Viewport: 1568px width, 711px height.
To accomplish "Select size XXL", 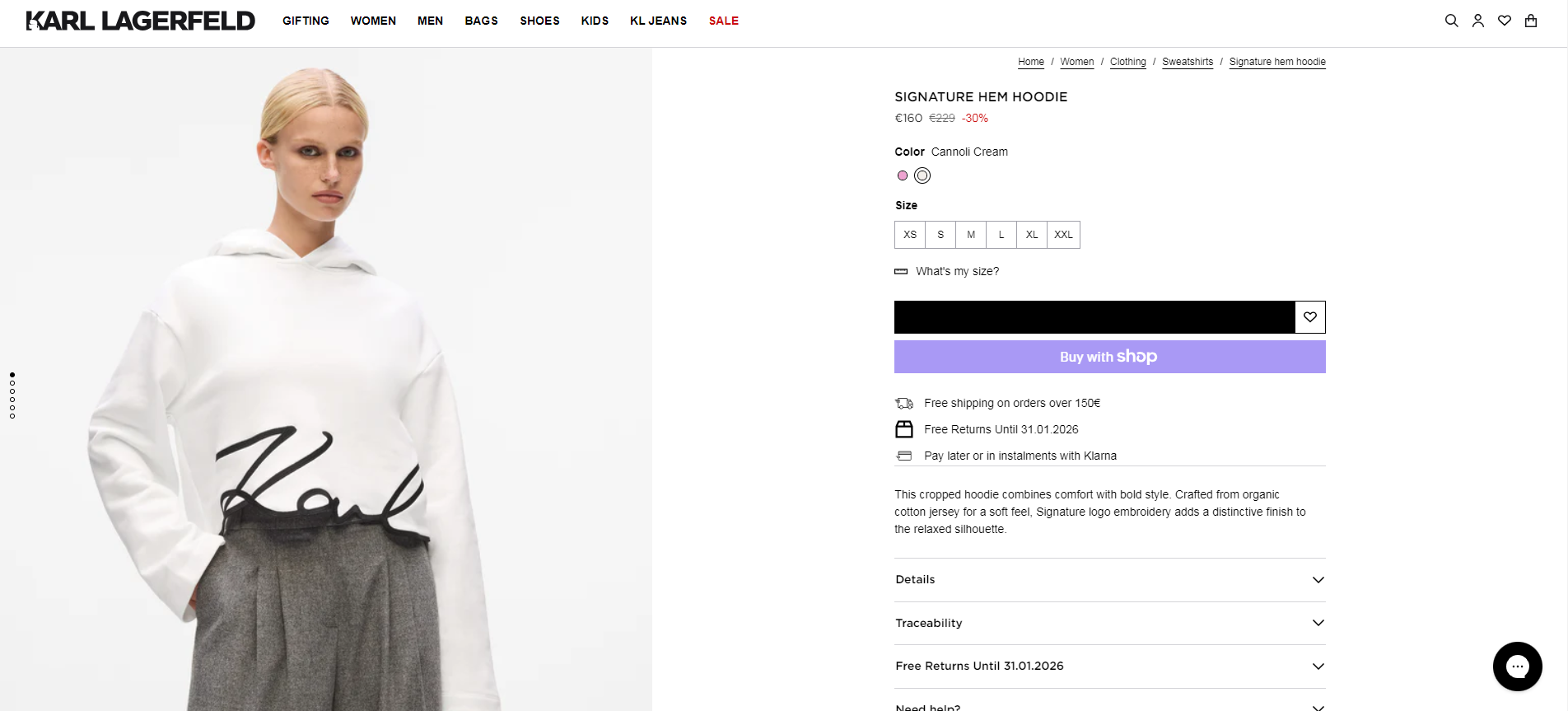I will coord(1063,235).
